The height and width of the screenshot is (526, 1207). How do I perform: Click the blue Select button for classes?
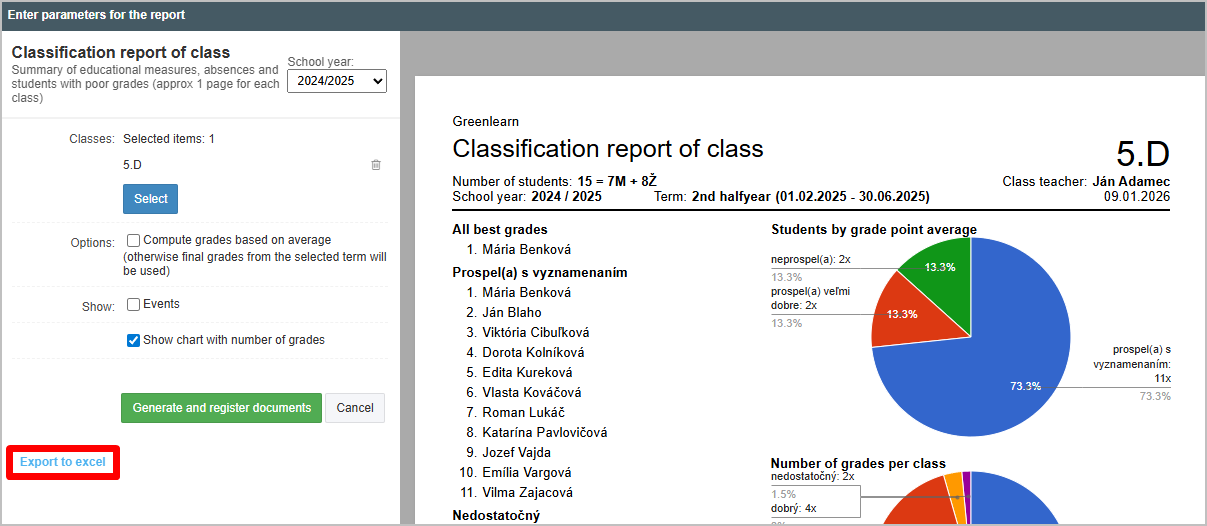coord(151,199)
